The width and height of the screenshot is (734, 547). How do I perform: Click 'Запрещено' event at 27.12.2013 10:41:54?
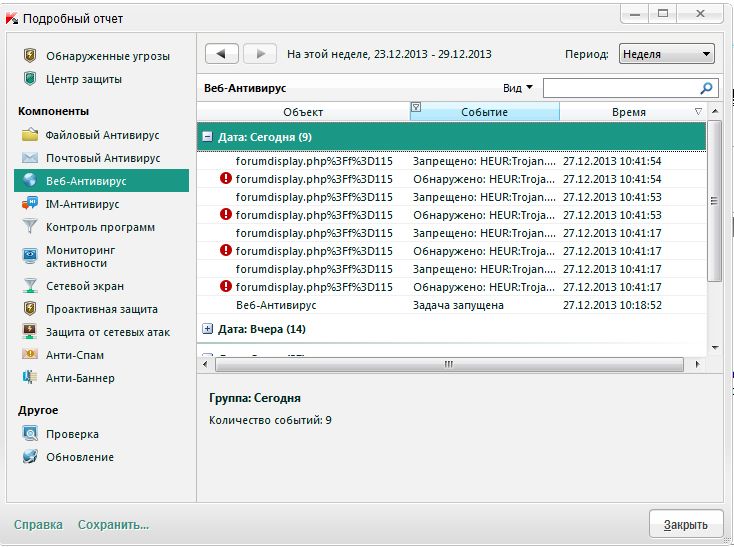(x=484, y=161)
